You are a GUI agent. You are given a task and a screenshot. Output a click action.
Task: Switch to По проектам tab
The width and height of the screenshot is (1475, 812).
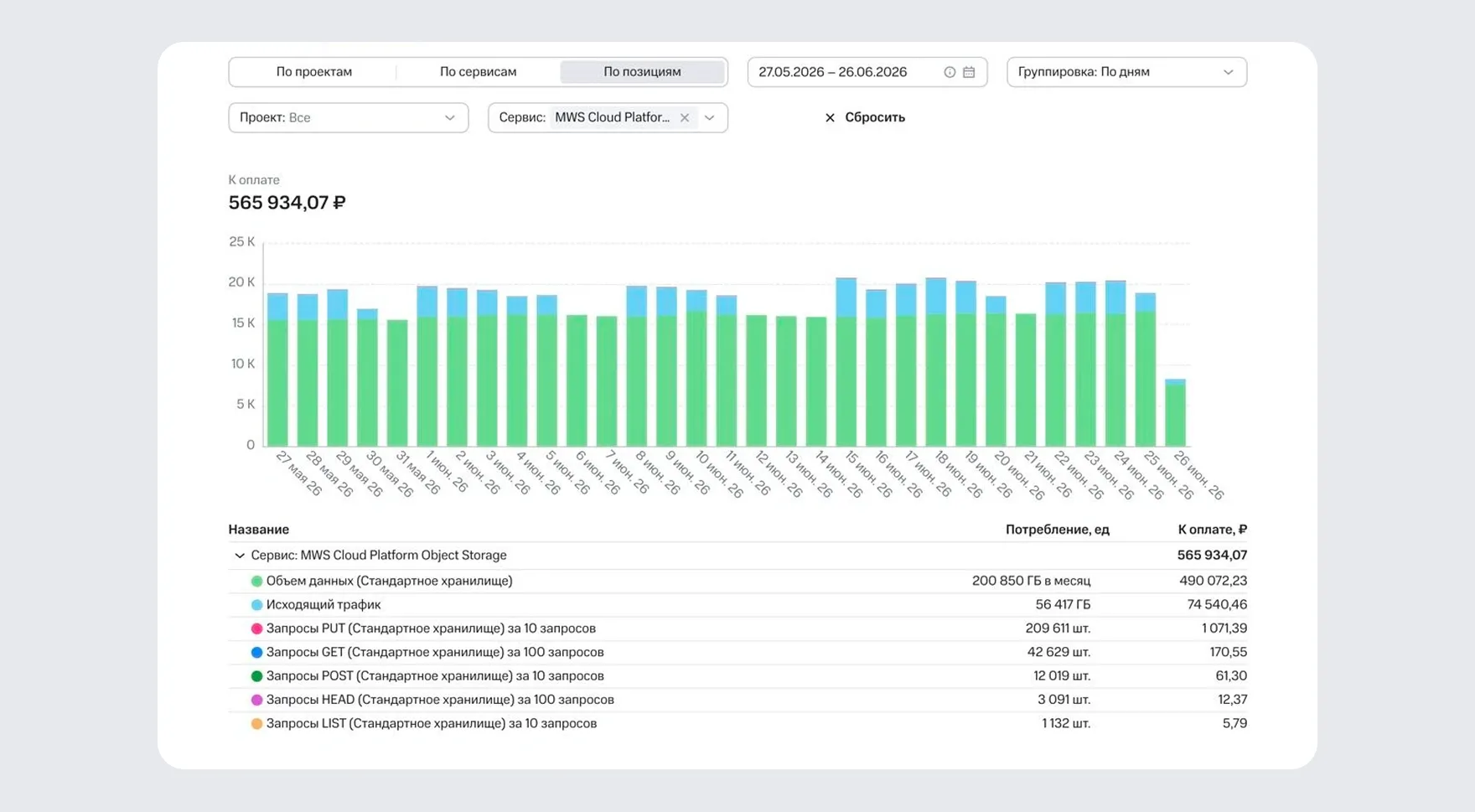[313, 72]
